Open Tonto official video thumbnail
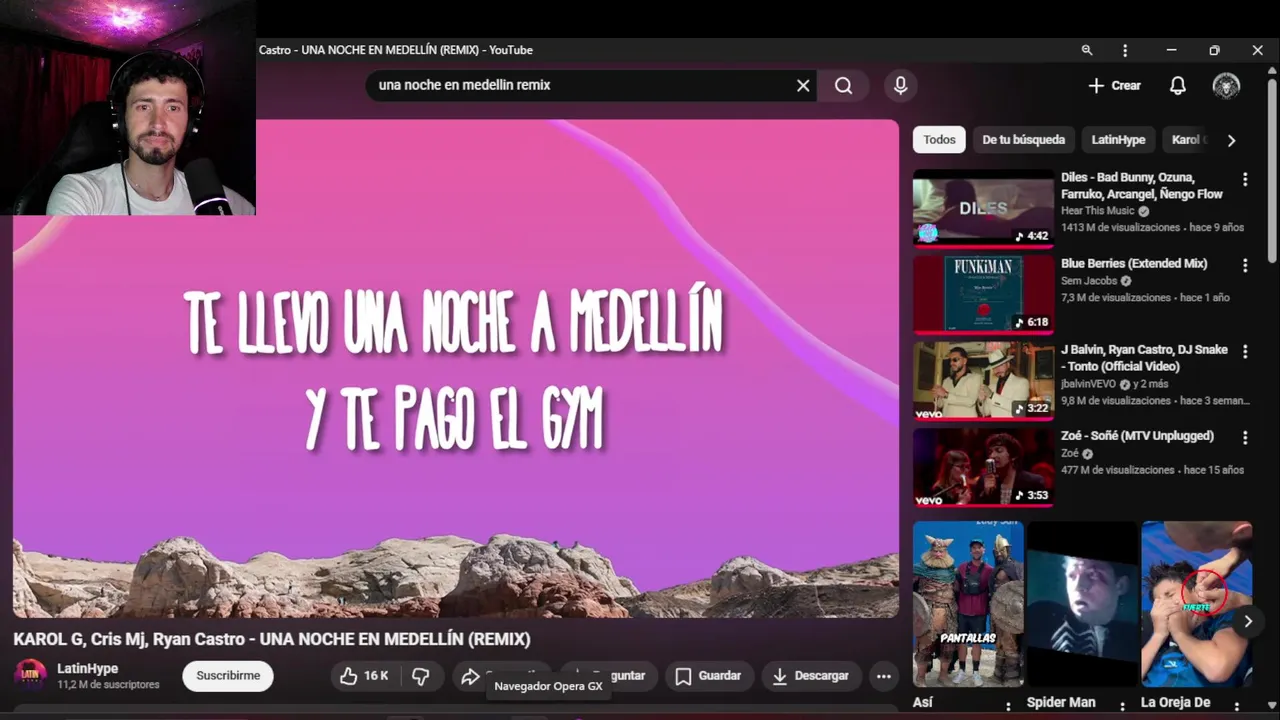This screenshot has width=1280, height=720. [x=983, y=380]
